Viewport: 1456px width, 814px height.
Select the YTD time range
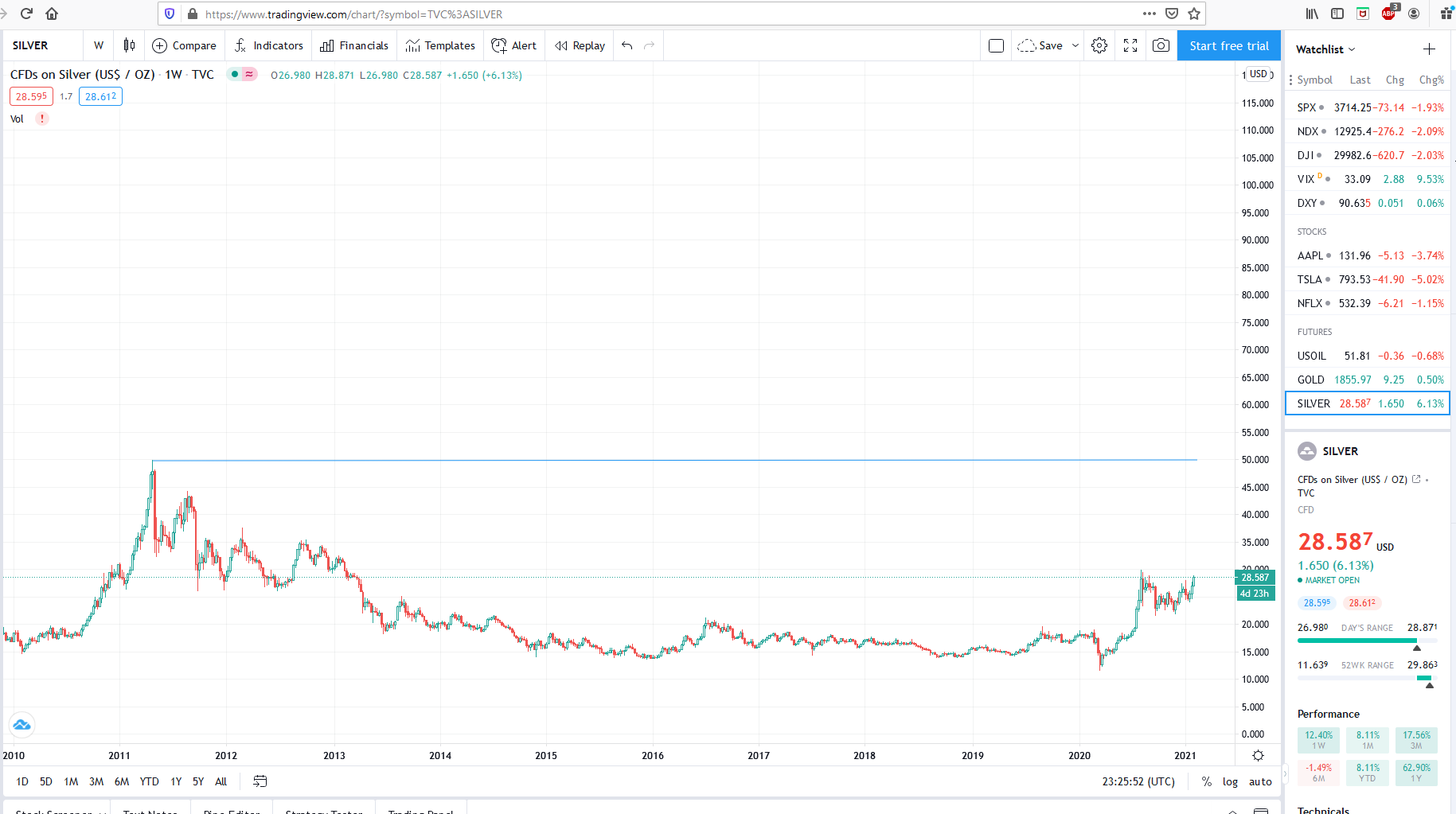click(x=149, y=781)
